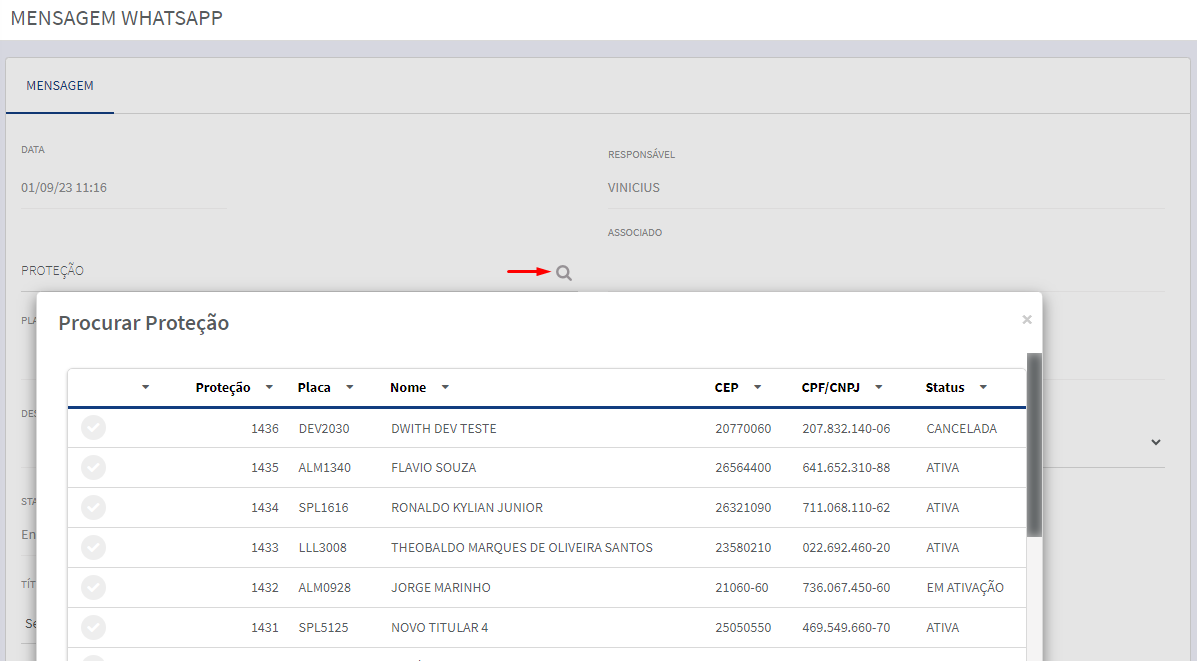Sort by the Nome column header
The height and width of the screenshot is (661, 1197).
click(x=408, y=387)
